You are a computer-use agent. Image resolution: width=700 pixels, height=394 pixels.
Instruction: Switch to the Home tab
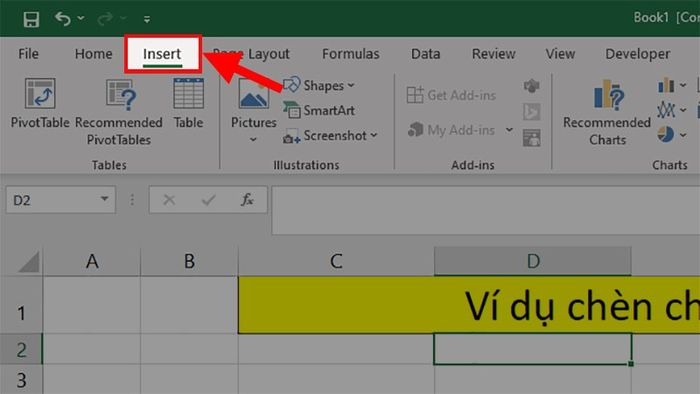93,54
